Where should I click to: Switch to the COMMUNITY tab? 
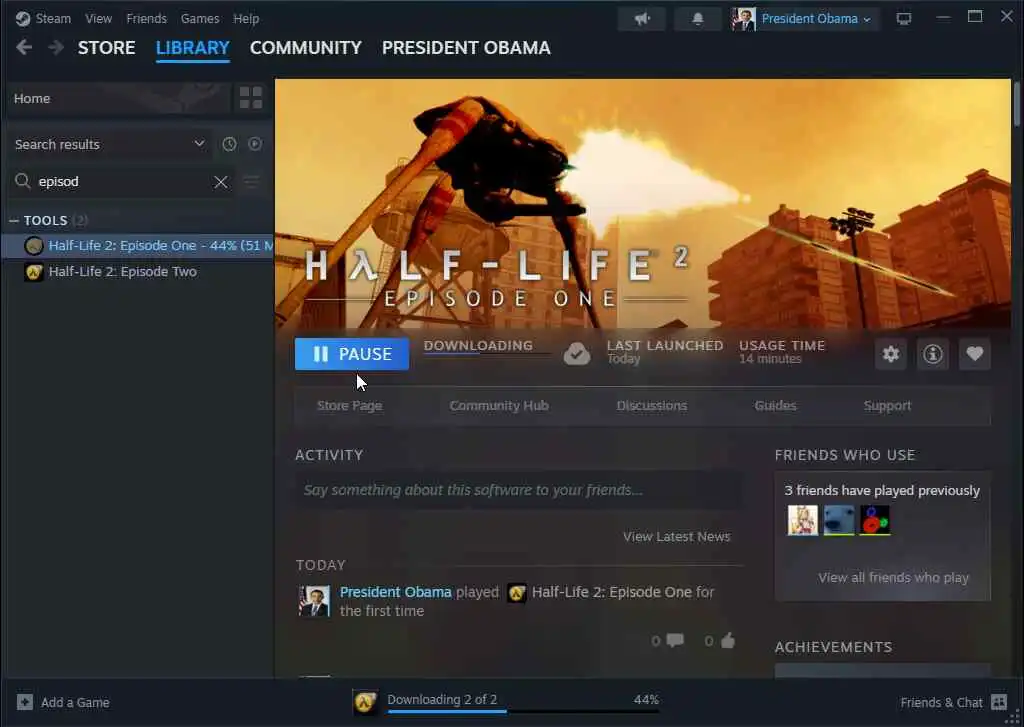[306, 48]
